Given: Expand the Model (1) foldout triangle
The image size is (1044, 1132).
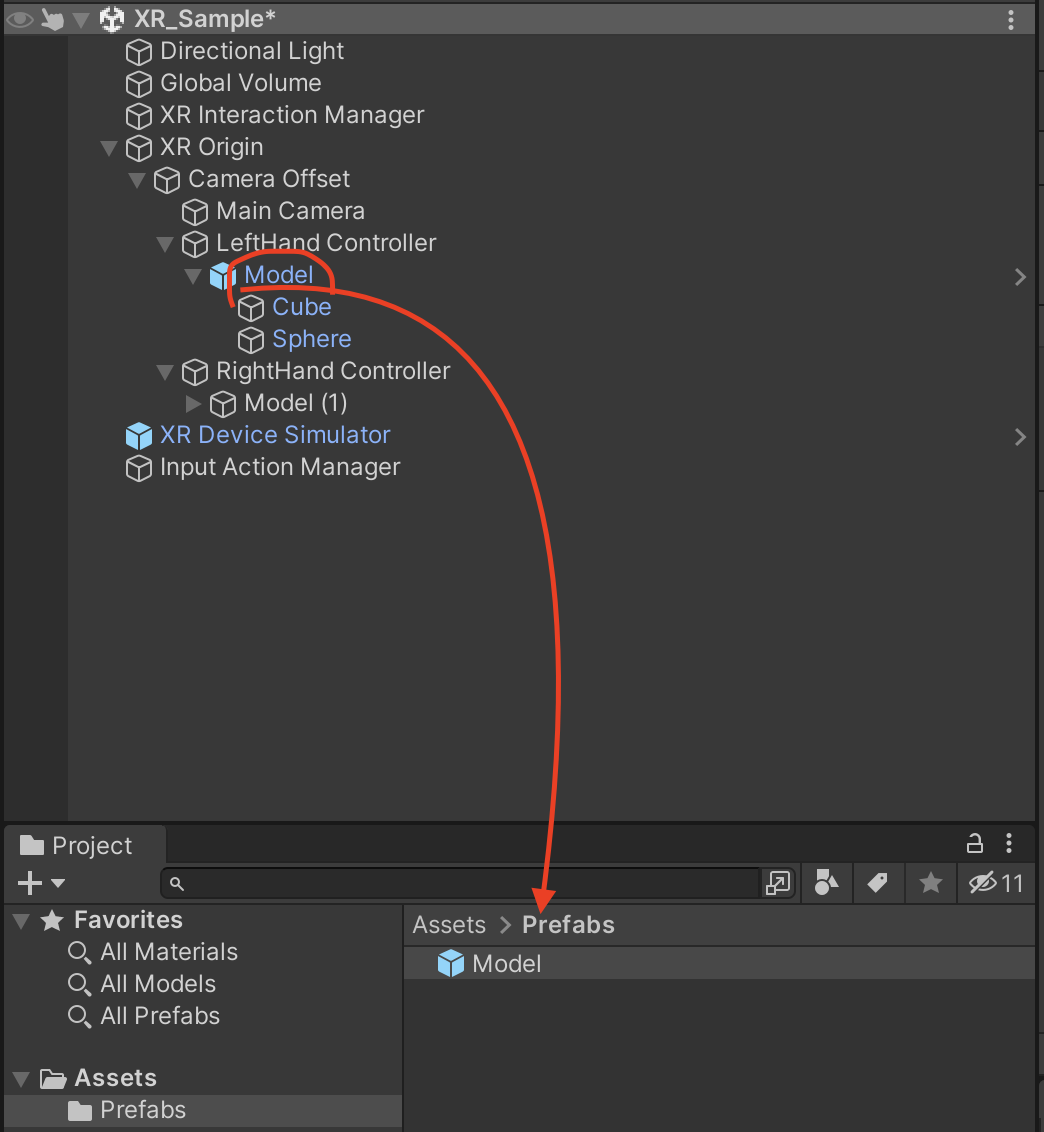Looking at the screenshot, I should (x=193, y=403).
